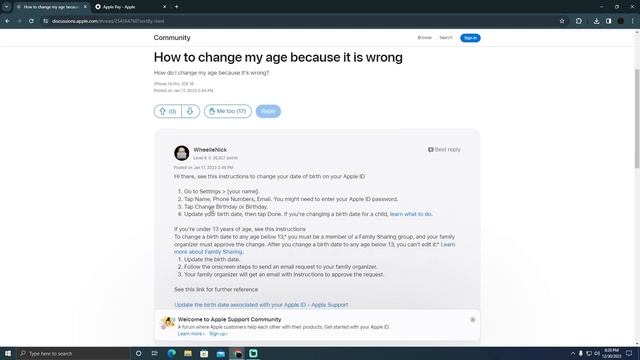Click the 'Sign up' banner link
640x360 pixels.
click(x=218, y=334)
